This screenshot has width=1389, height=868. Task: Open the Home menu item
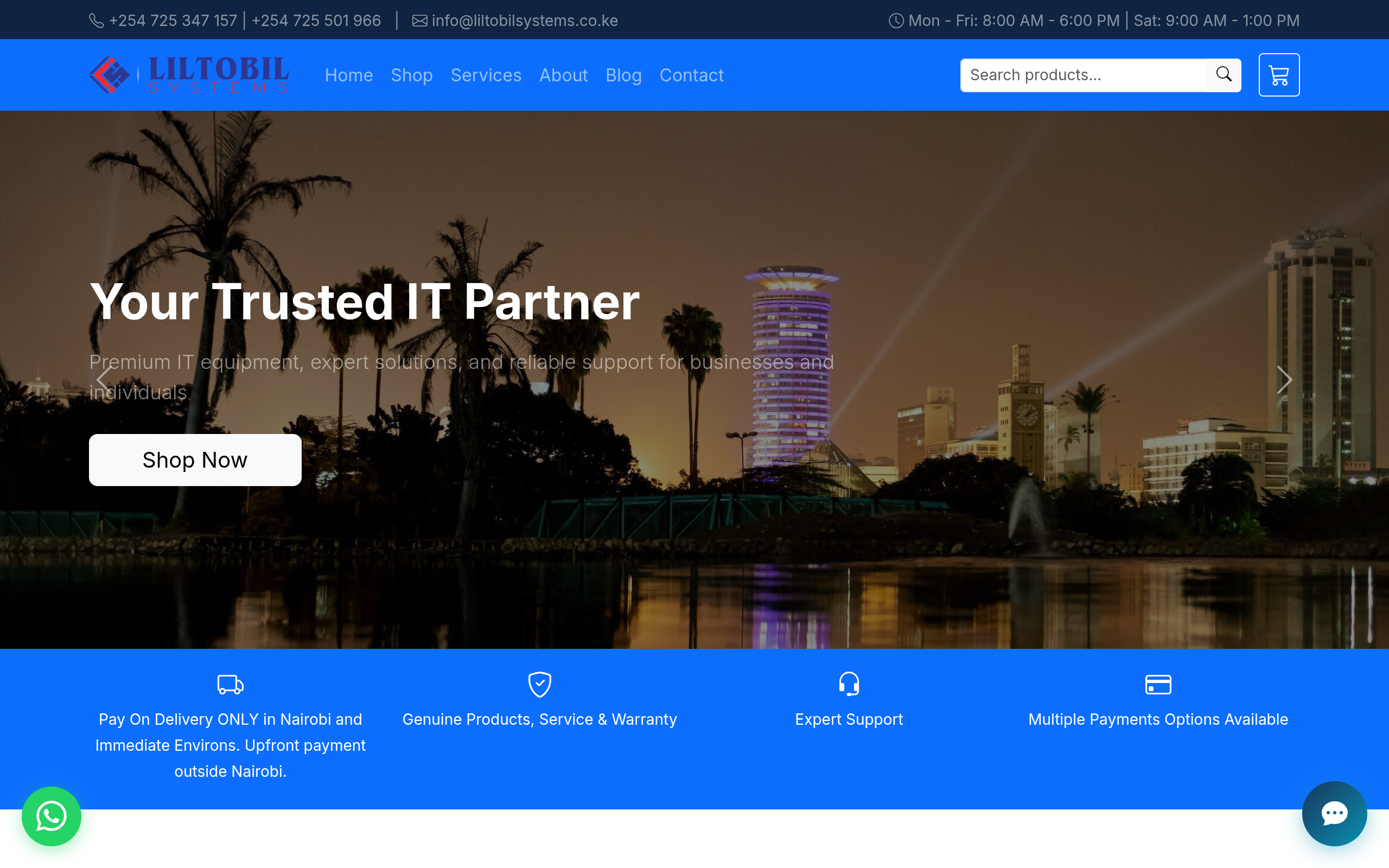click(x=349, y=75)
